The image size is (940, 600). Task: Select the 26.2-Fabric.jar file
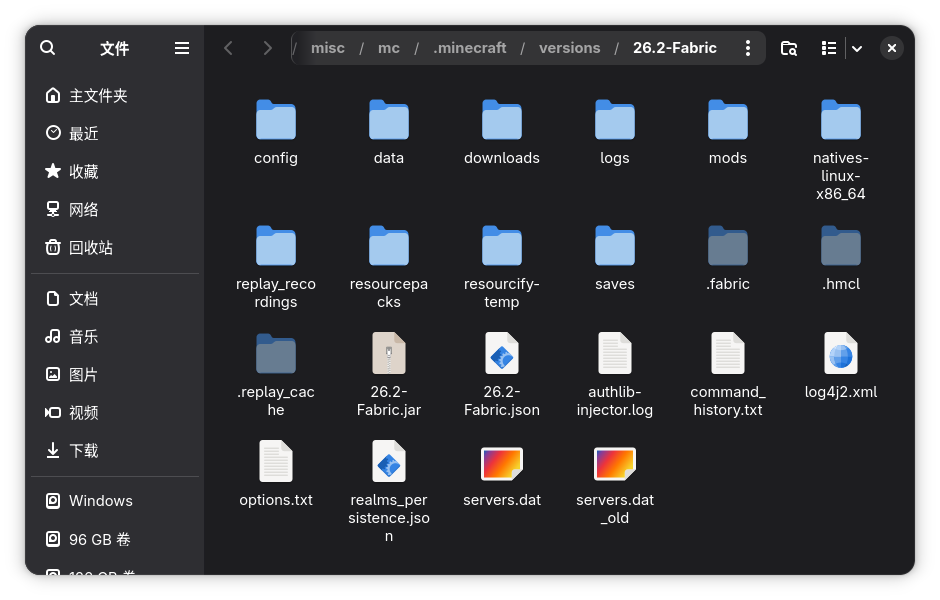388,375
